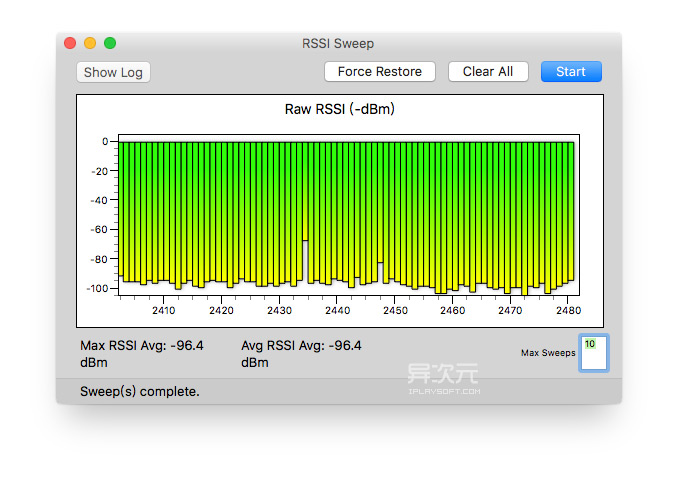678x484 pixels.
Task: Click the Sweep(s) complete status message
Action: coord(140,391)
